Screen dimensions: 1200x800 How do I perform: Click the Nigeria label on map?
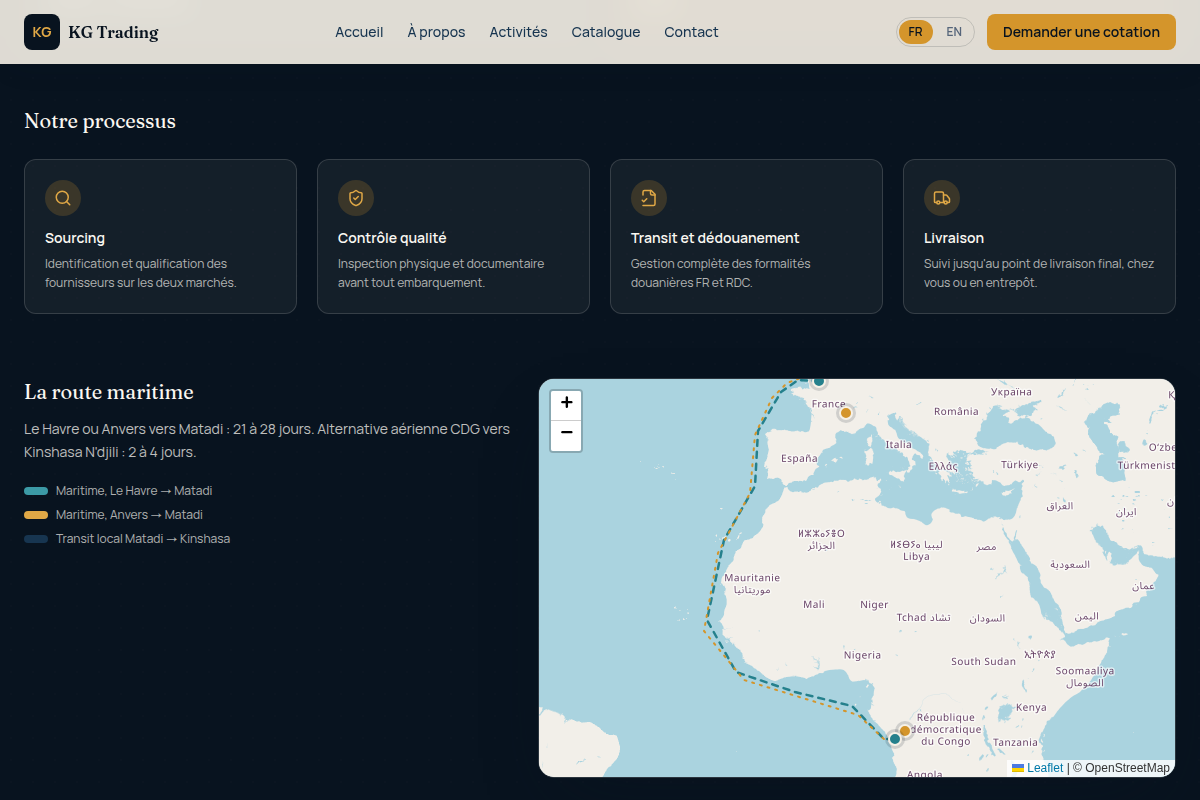pos(862,655)
